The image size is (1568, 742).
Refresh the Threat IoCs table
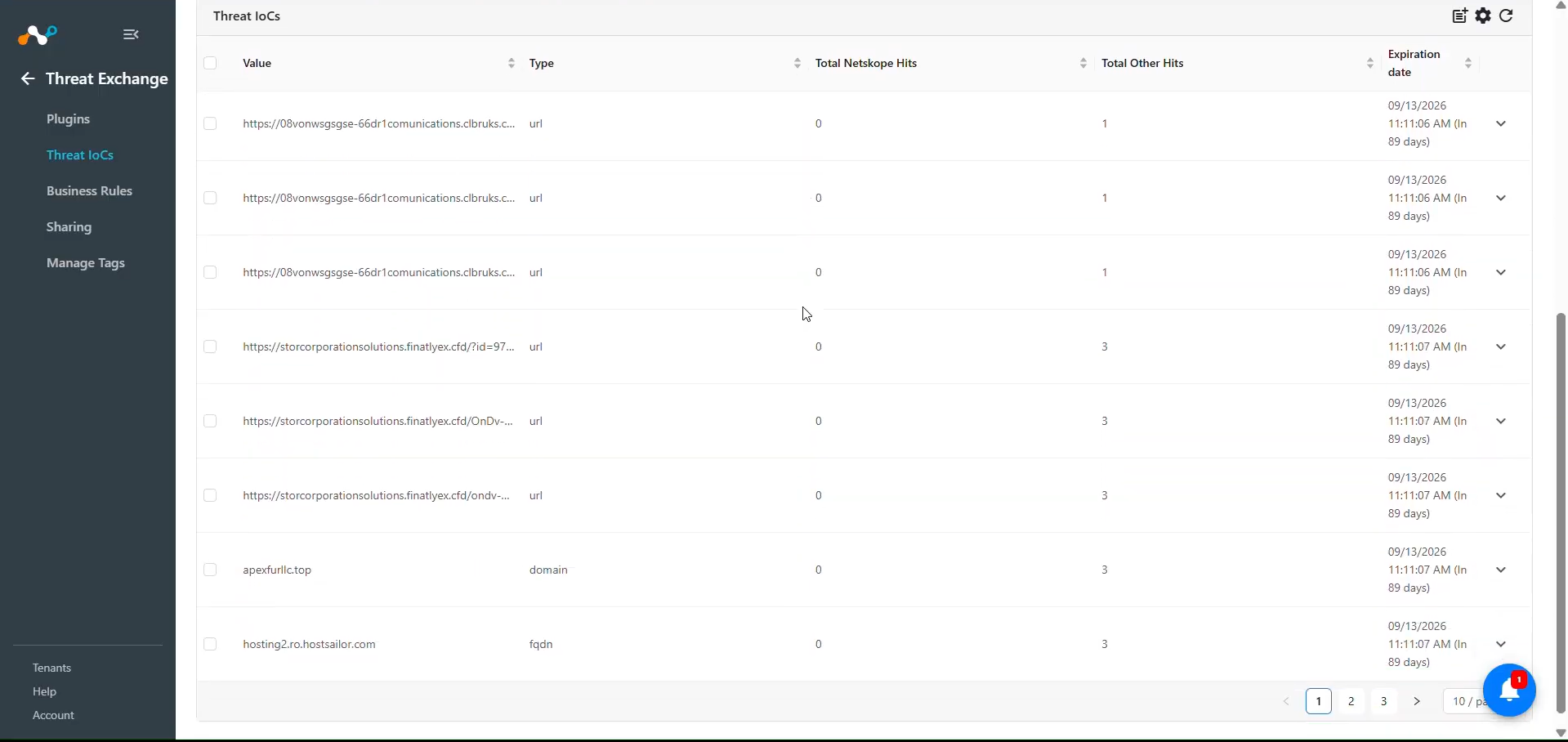pyautogui.click(x=1507, y=16)
